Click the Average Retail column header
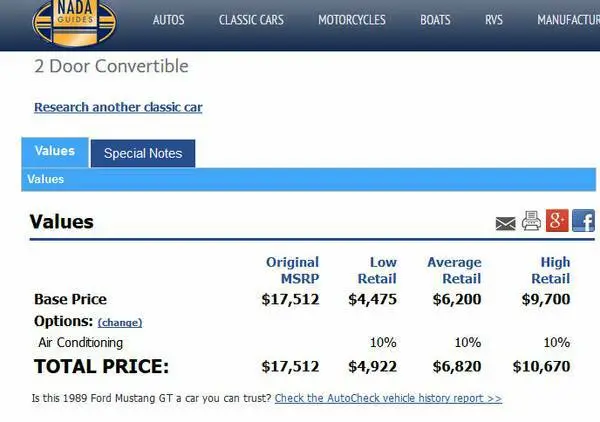 coord(454,270)
